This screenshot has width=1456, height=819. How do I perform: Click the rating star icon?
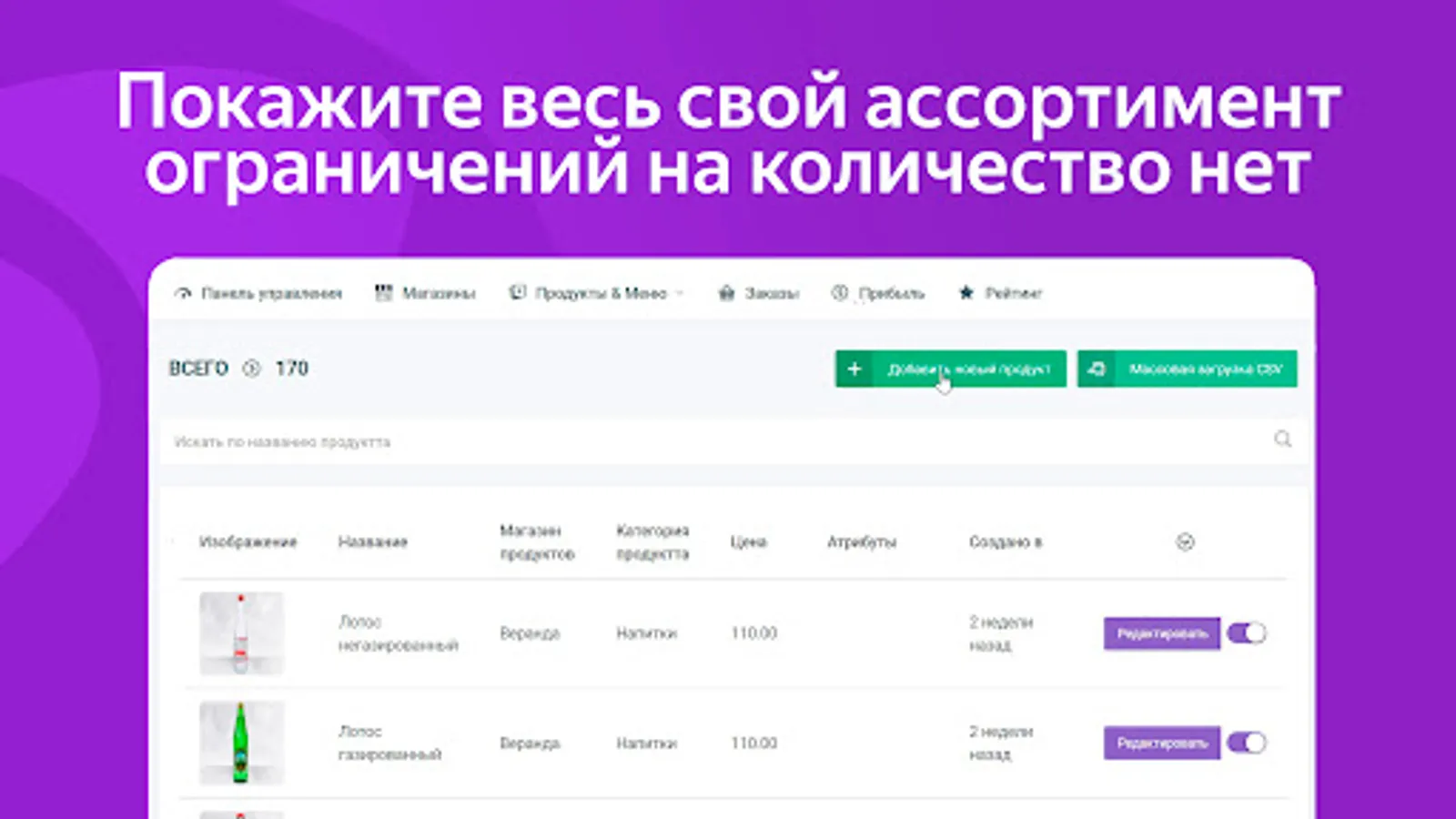coord(966,292)
